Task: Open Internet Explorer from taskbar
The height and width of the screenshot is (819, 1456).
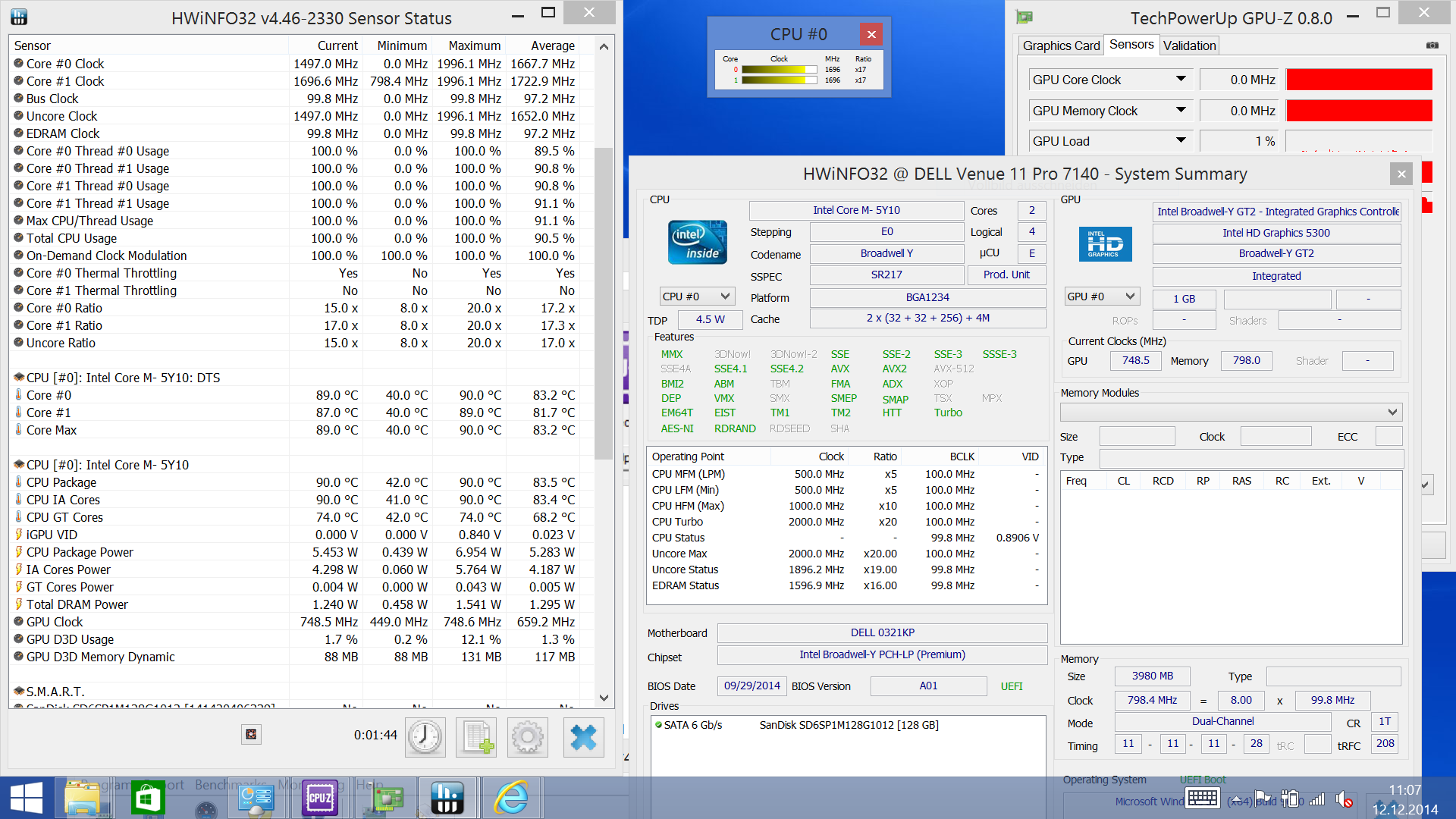Action: [511, 798]
